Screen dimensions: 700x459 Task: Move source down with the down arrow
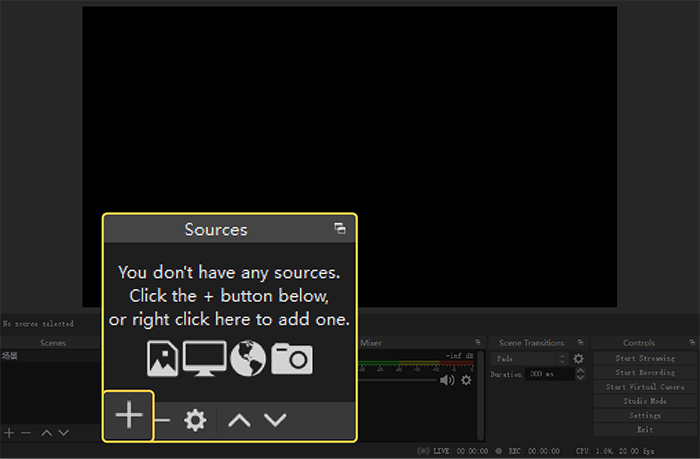275,420
